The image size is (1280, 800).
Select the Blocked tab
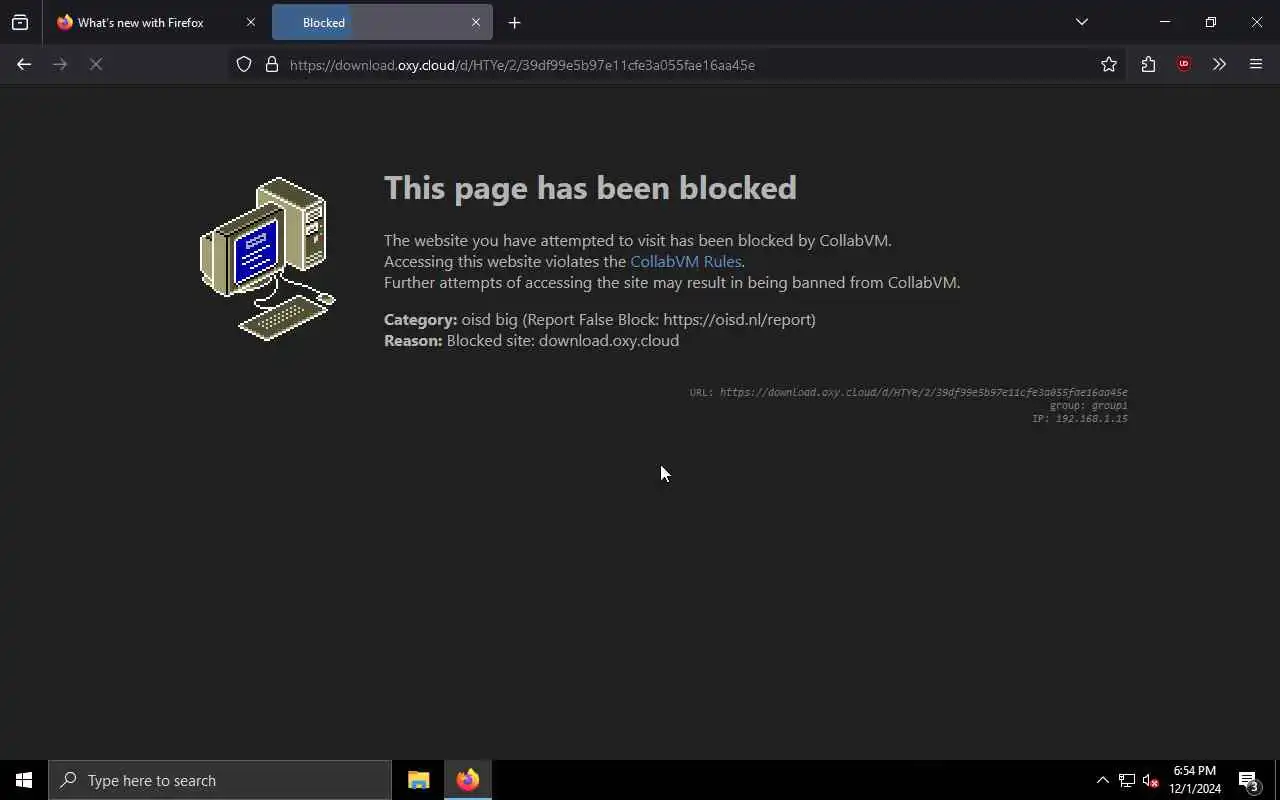tap(382, 22)
